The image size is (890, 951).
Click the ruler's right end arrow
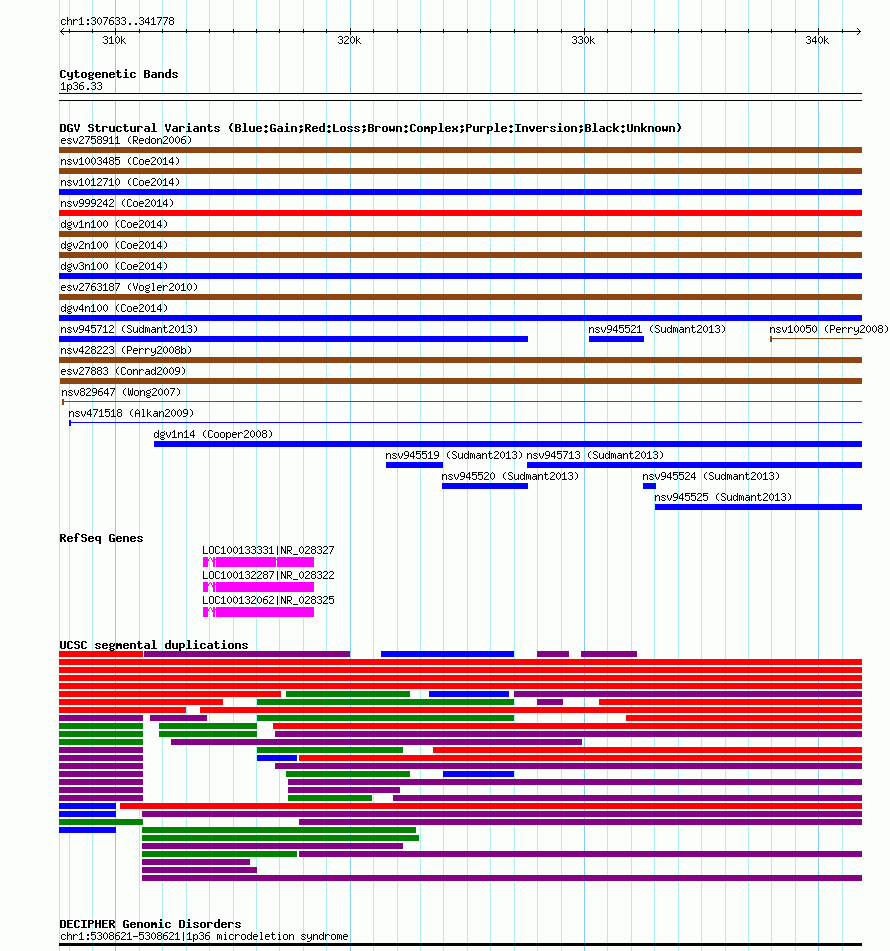858,32
